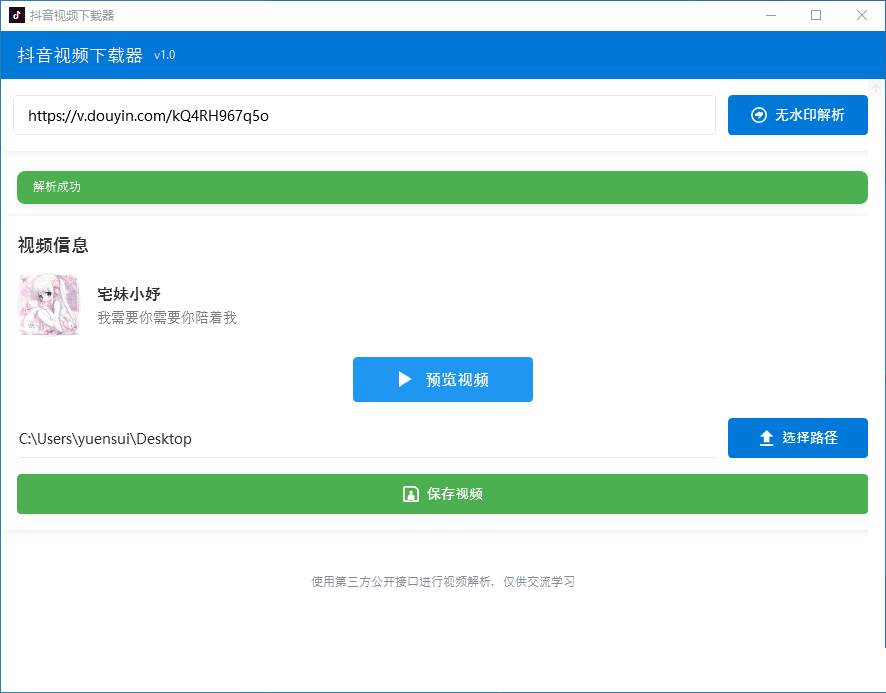Screen dimensions: 886x693
Task: Click the green 解析成功 status banner
Action: pos(443,187)
